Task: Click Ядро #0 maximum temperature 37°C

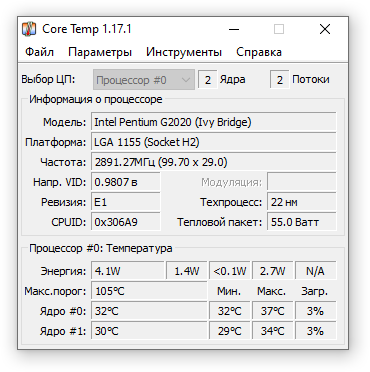Action: (x=273, y=311)
